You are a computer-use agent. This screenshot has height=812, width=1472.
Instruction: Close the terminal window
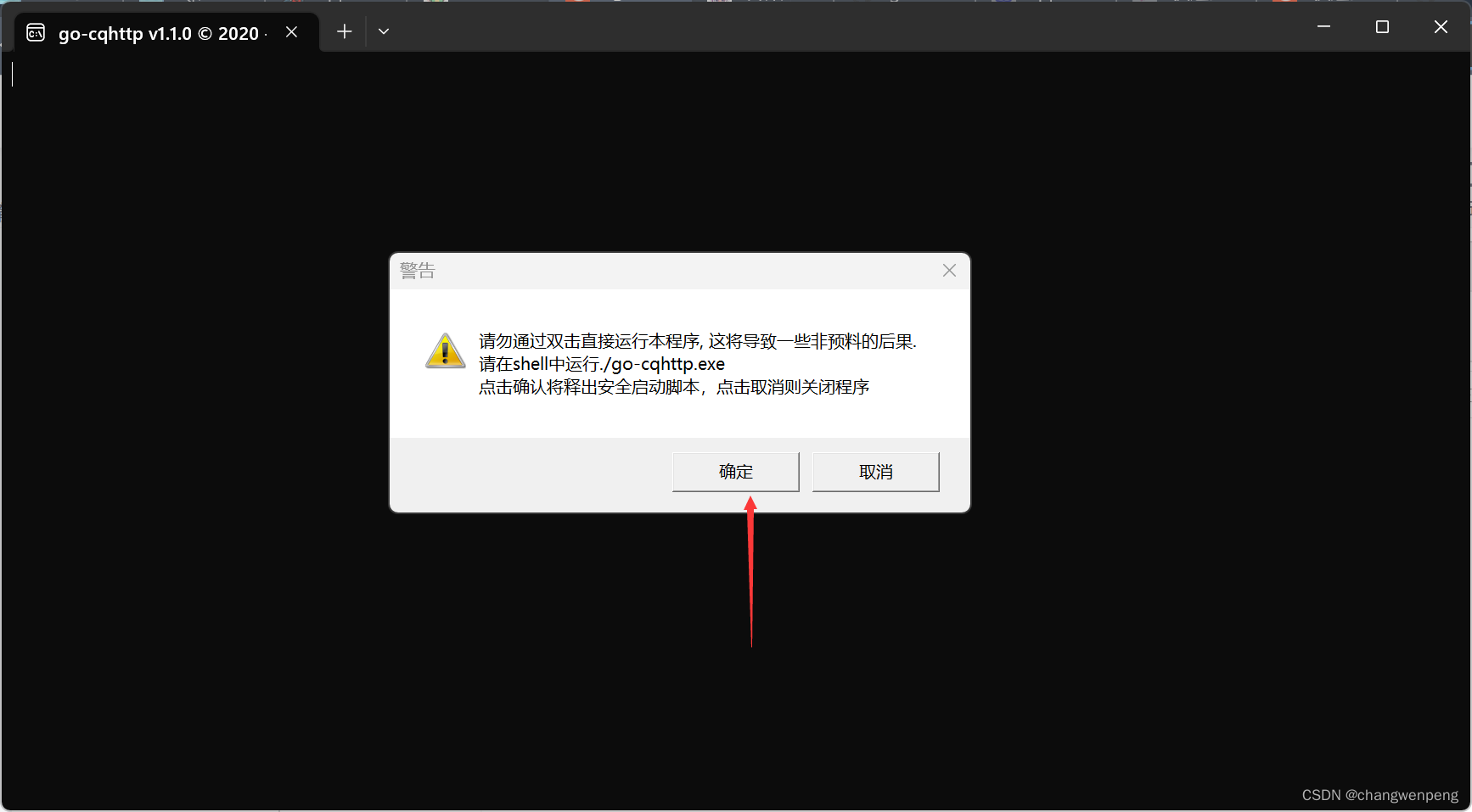pyautogui.click(x=1441, y=26)
